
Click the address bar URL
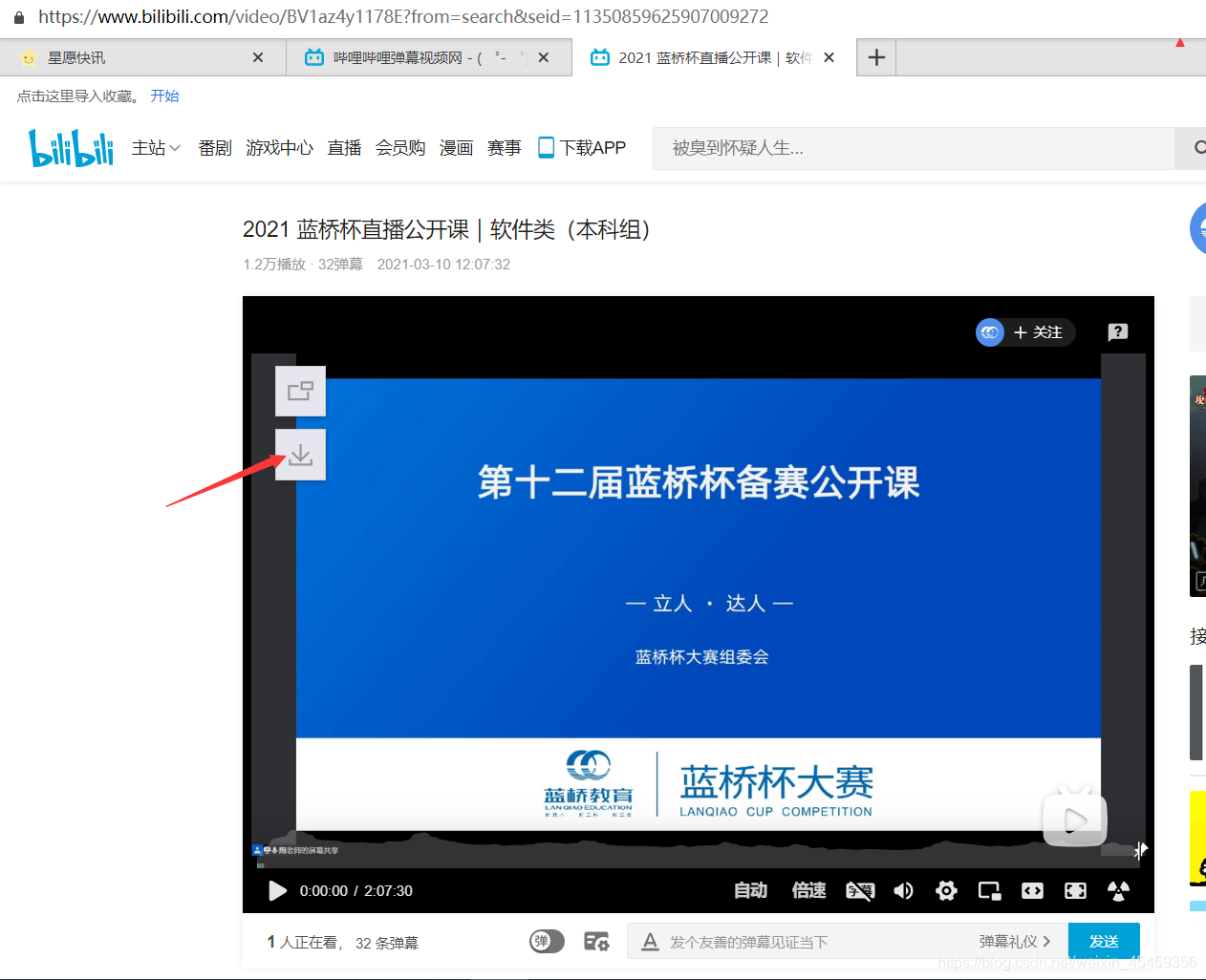(x=403, y=17)
